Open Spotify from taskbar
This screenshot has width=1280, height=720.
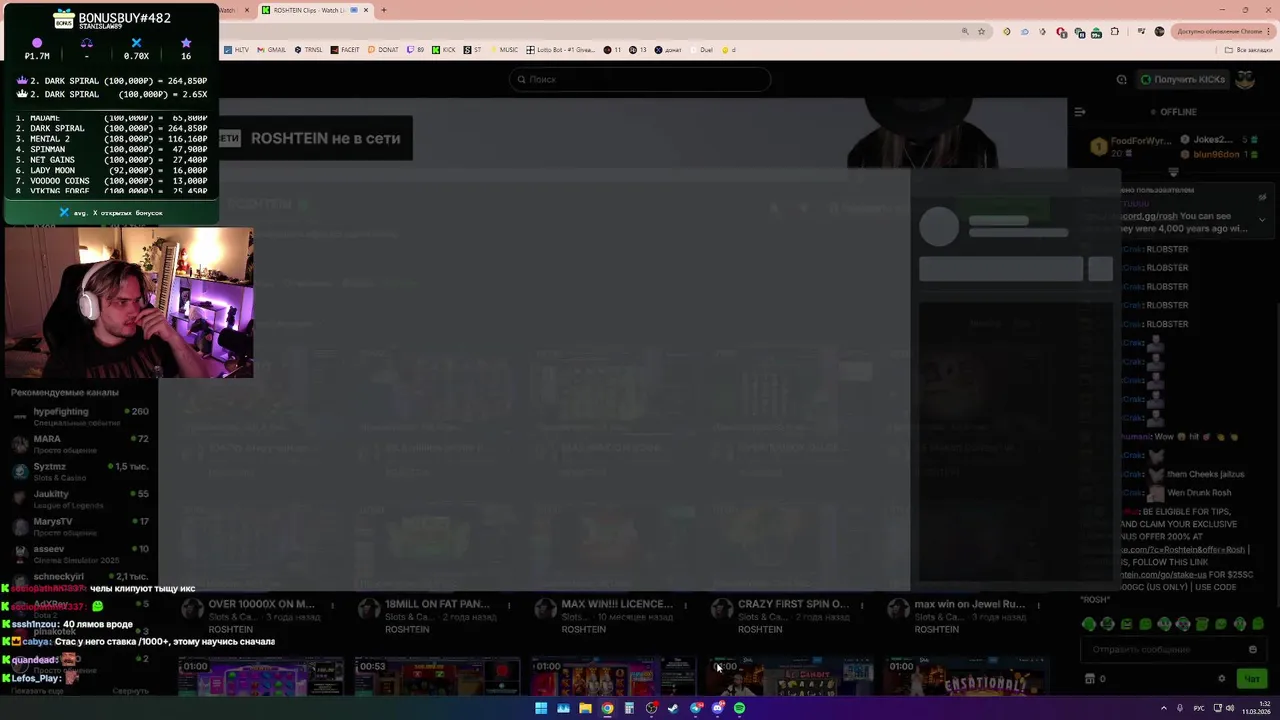[x=740, y=708]
